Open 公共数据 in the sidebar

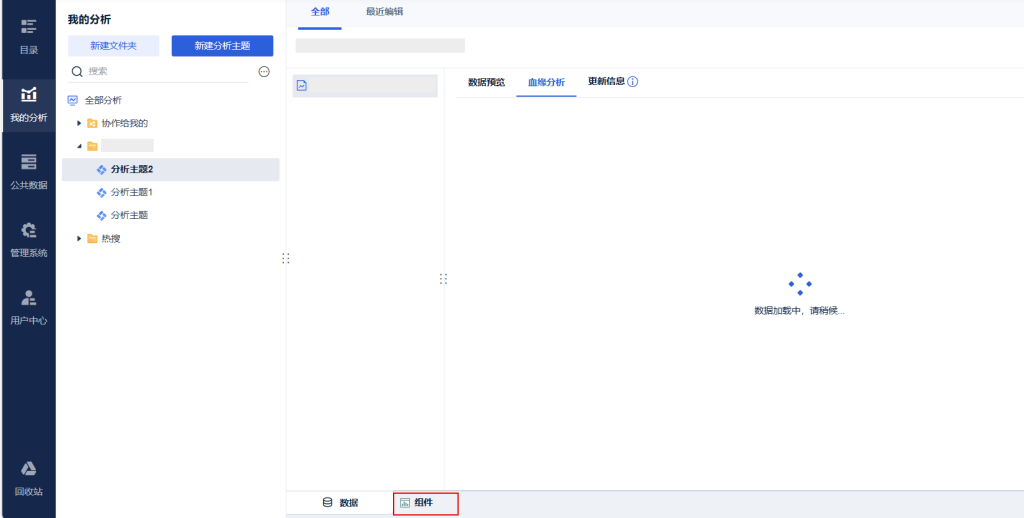pyautogui.click(x=28, y=171)
